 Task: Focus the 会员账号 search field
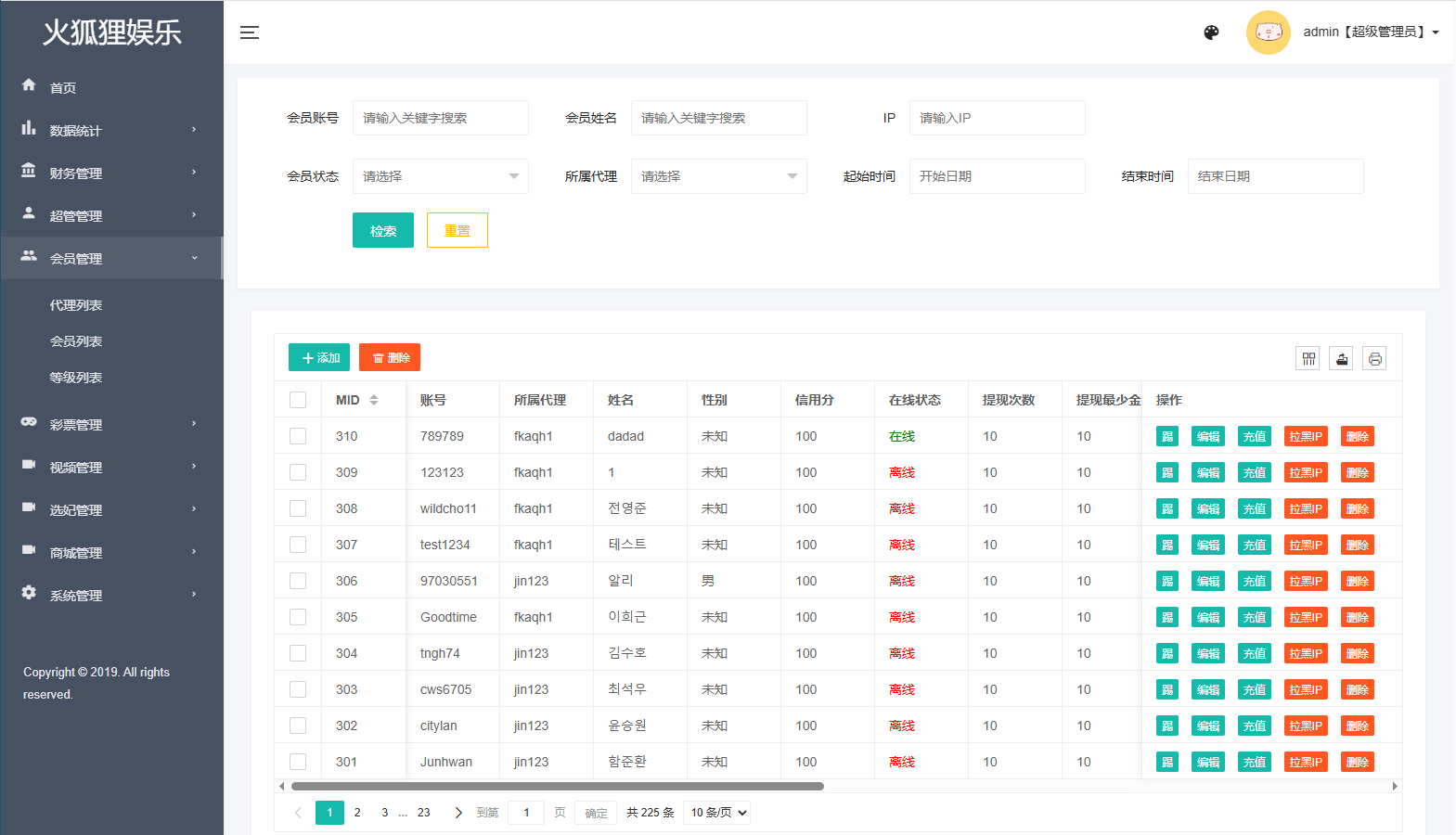pyautogui.click(x=441, y=118)
